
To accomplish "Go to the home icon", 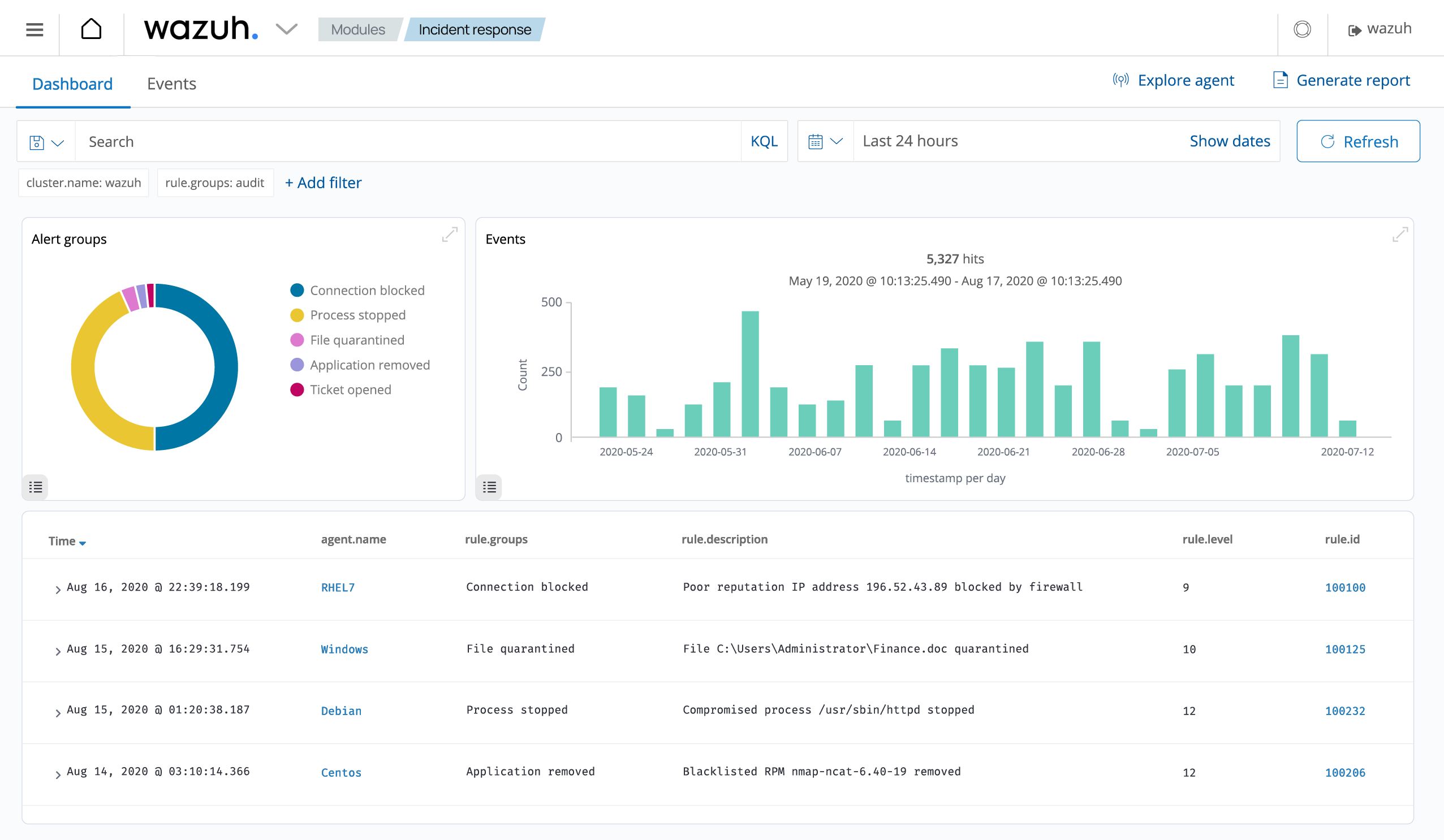I will (x=91, y=29).
